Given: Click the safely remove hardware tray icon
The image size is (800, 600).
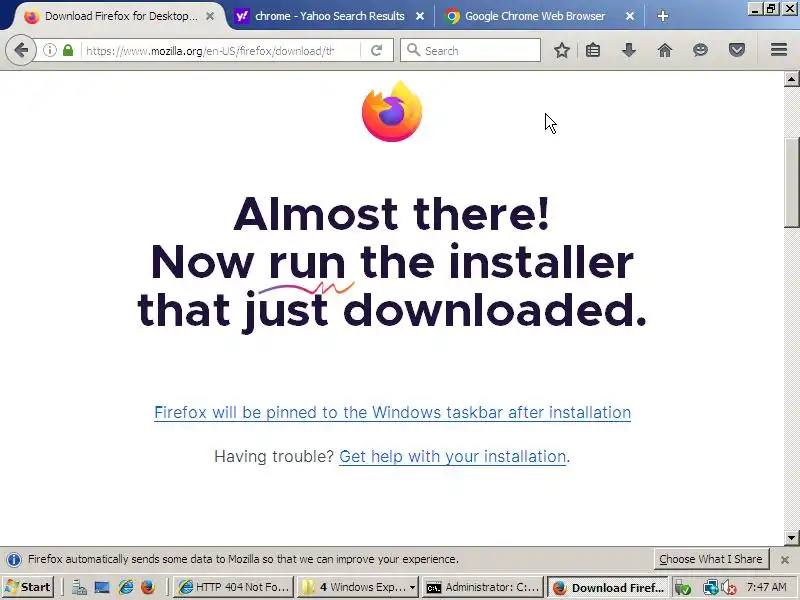Looking at the screenshot, I should [683, 588].
